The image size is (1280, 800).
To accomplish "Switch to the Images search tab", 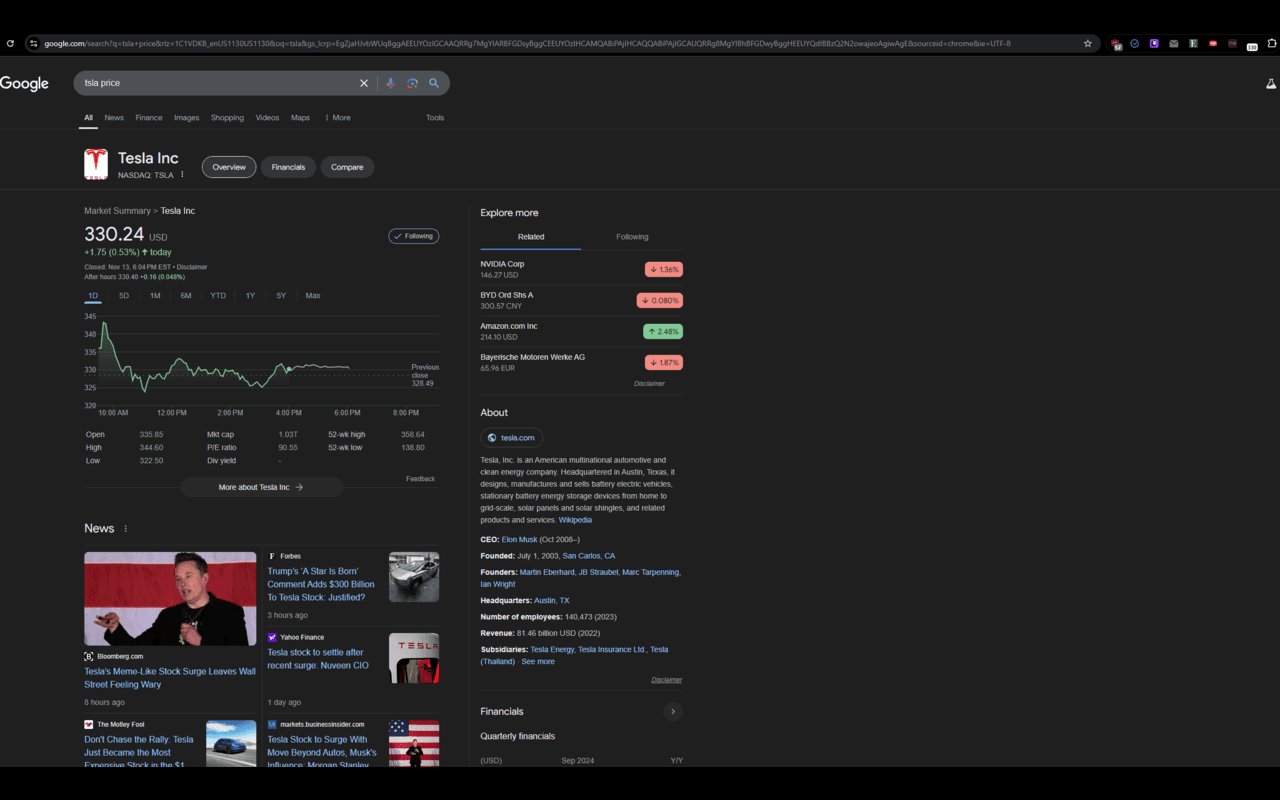I will click(x=187, y=118).
